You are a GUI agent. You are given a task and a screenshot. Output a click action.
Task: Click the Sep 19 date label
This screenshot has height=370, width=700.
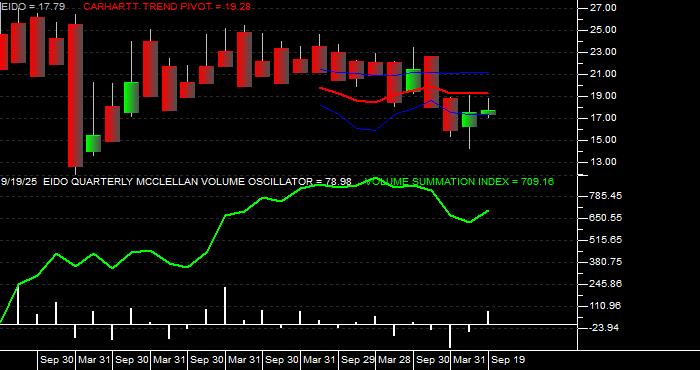[x=508, y=360]
